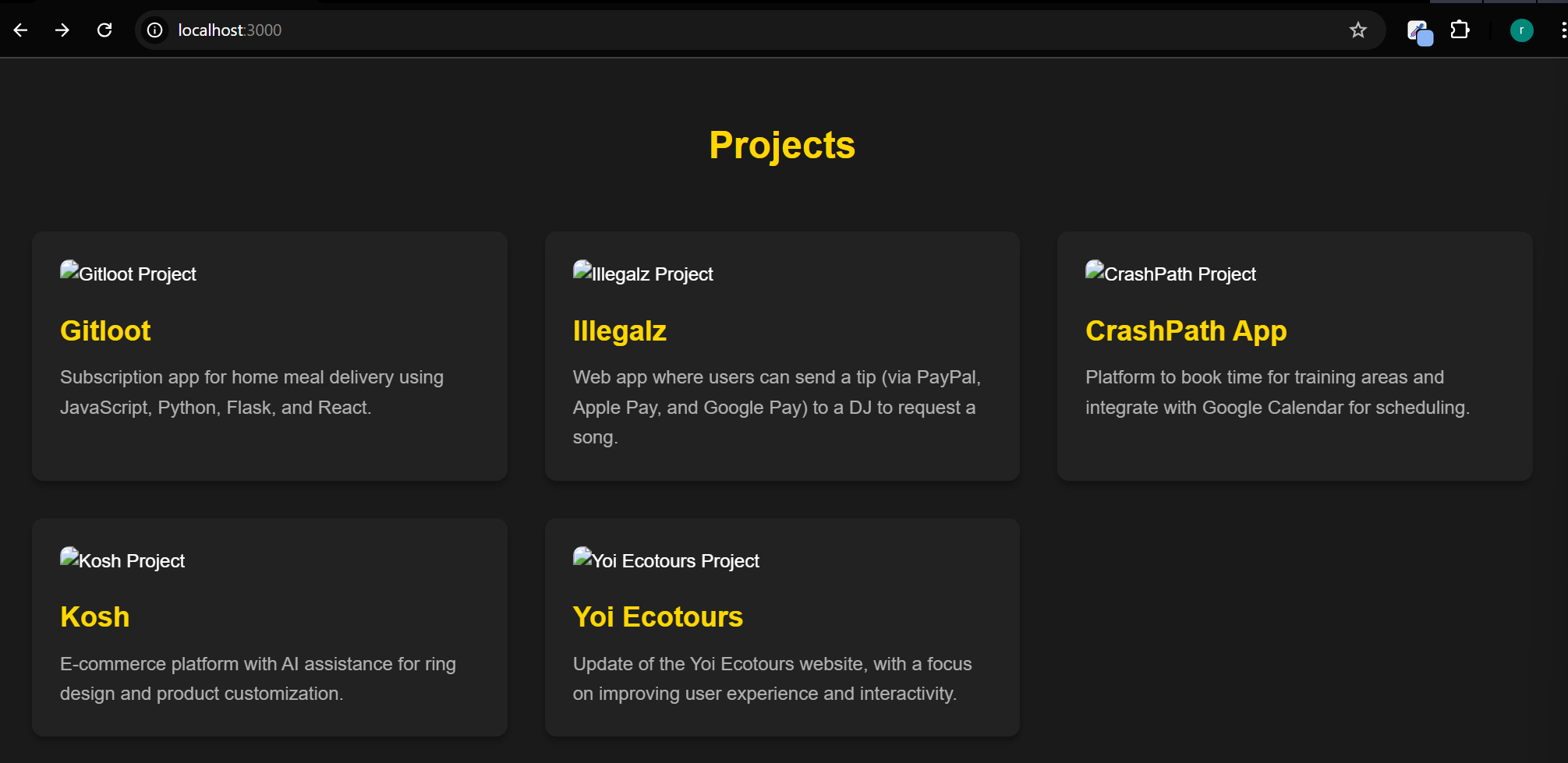Open the Kosh project link
The height and width of the screenshot is (763, 1568).
(x=95, y=616)
